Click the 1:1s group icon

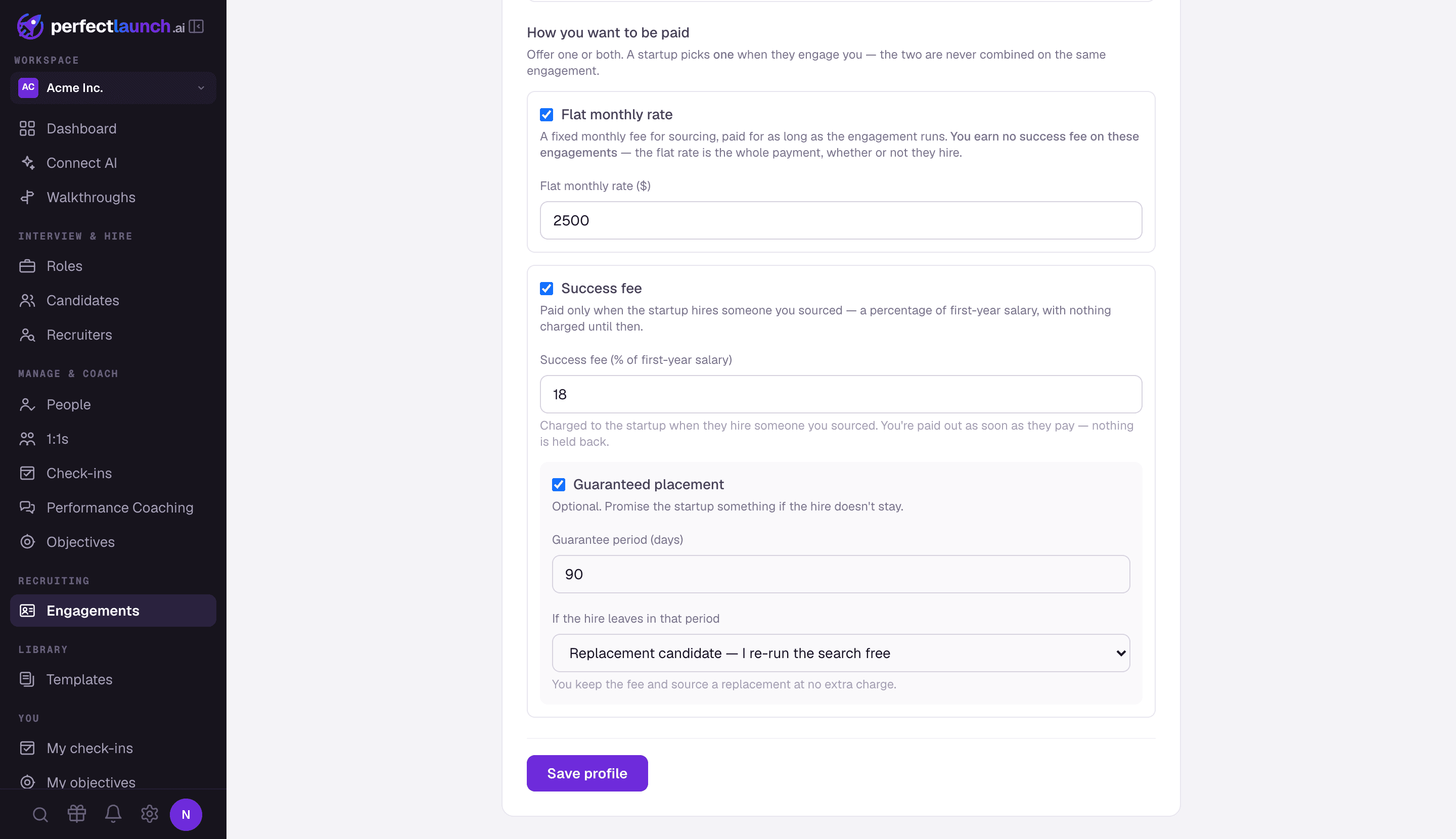[x=27, y=439]
